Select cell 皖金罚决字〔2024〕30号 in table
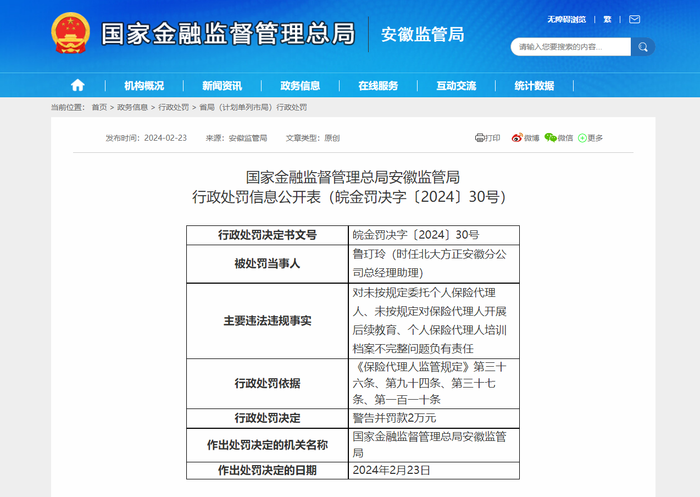 [433, 235]
